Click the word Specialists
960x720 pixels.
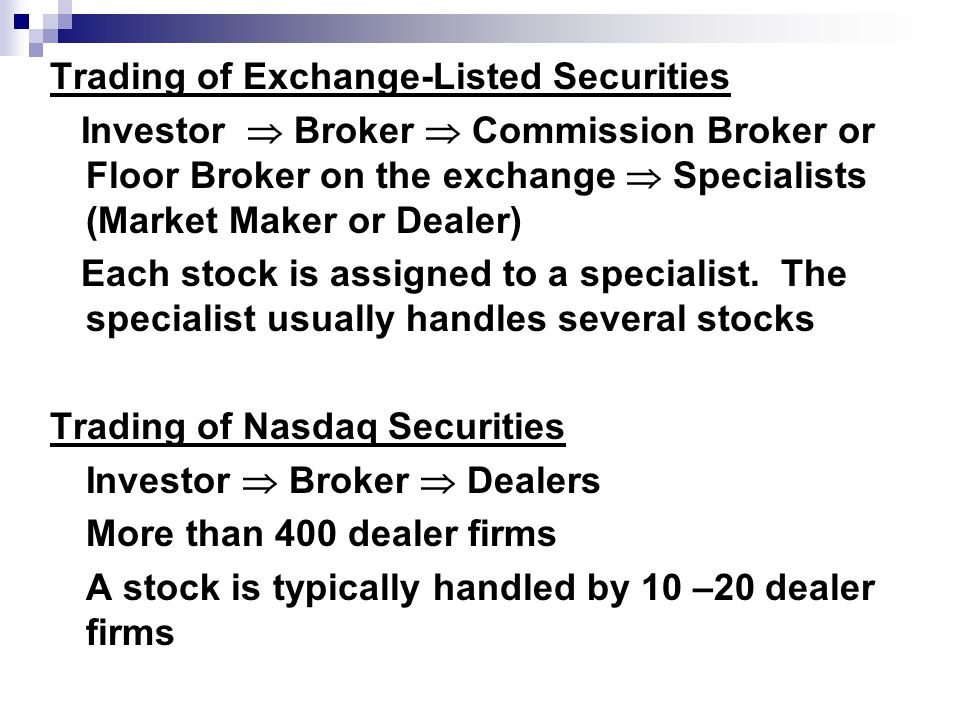pyautogui.click(x=770, y=176)
